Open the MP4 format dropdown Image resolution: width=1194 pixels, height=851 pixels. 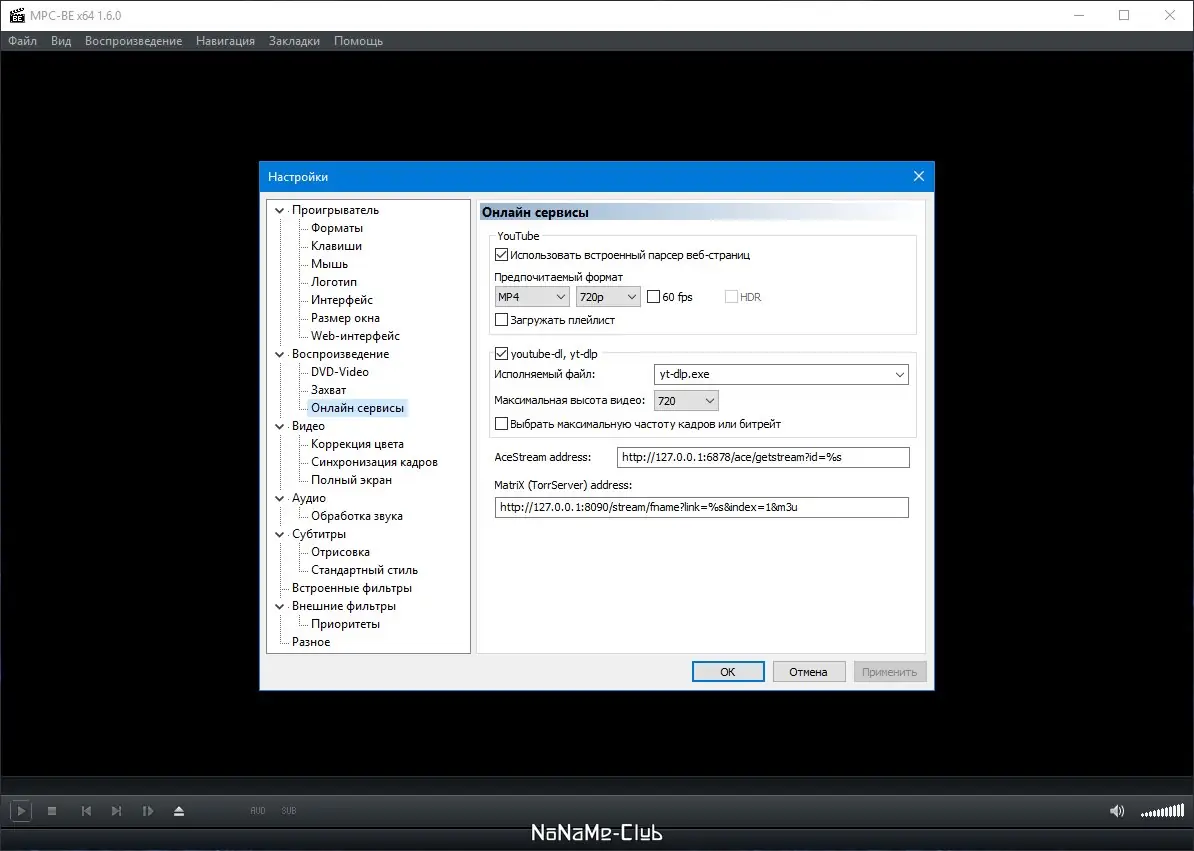tap(531, 296)
